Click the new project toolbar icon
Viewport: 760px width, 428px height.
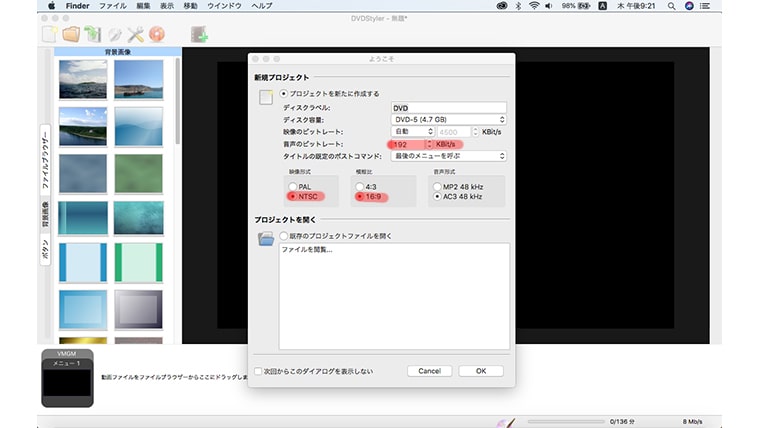pos(49,34)
